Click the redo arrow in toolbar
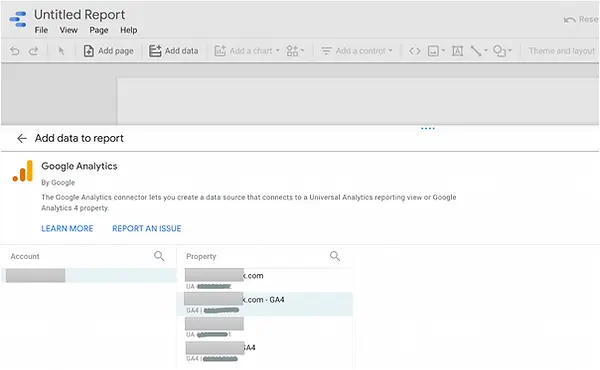This screenshot has height=370, width=600. click(x=34, y=51)
